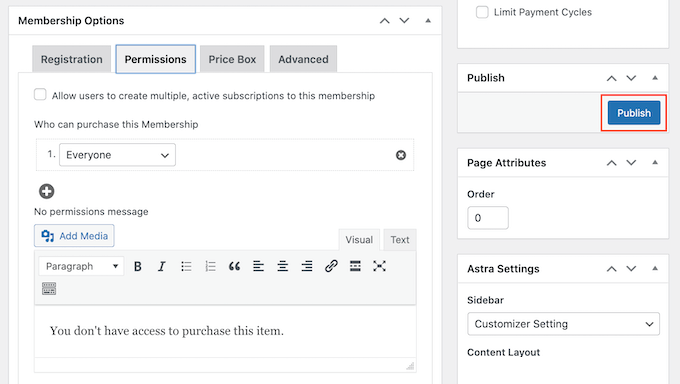The image size is (680, 384).
Task: Enable multiple active subscriptions checkbox
Action: [40, 95]
